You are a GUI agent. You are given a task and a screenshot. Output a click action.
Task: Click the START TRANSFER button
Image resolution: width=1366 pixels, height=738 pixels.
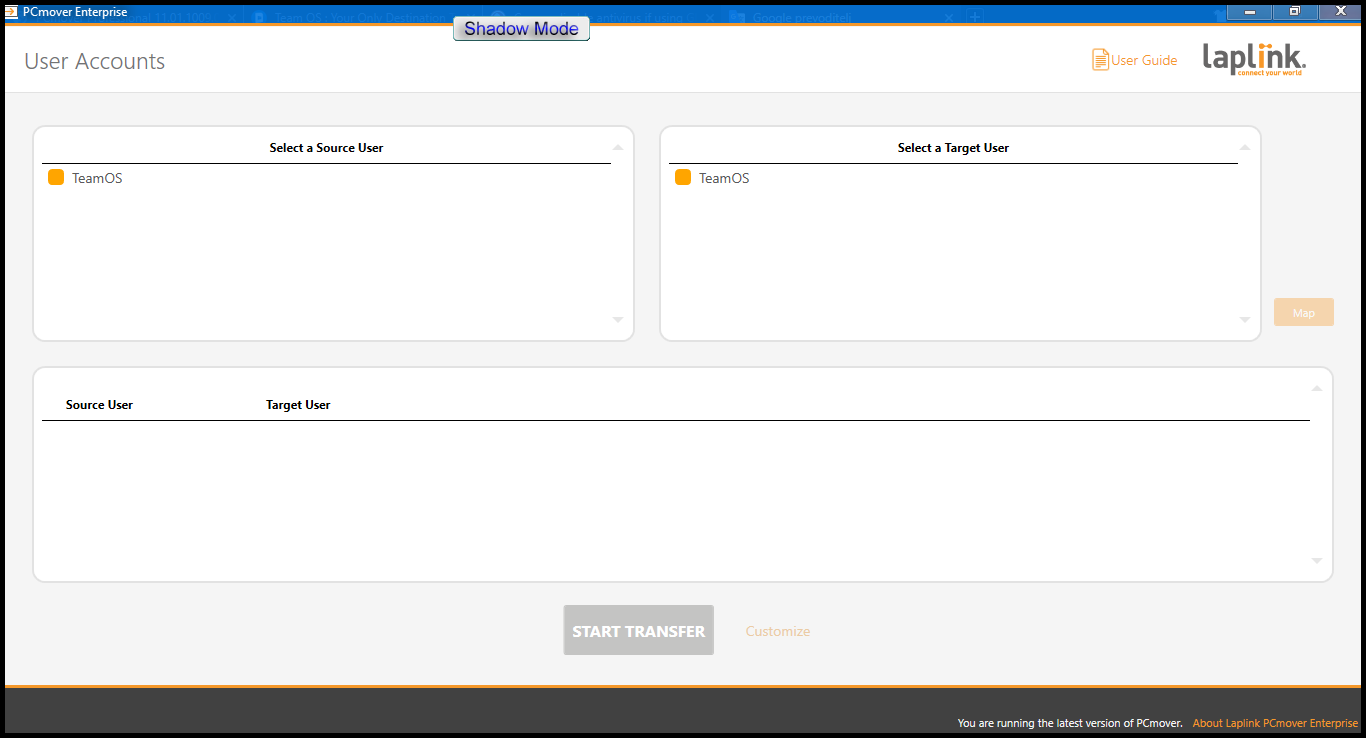pos(639,631)
